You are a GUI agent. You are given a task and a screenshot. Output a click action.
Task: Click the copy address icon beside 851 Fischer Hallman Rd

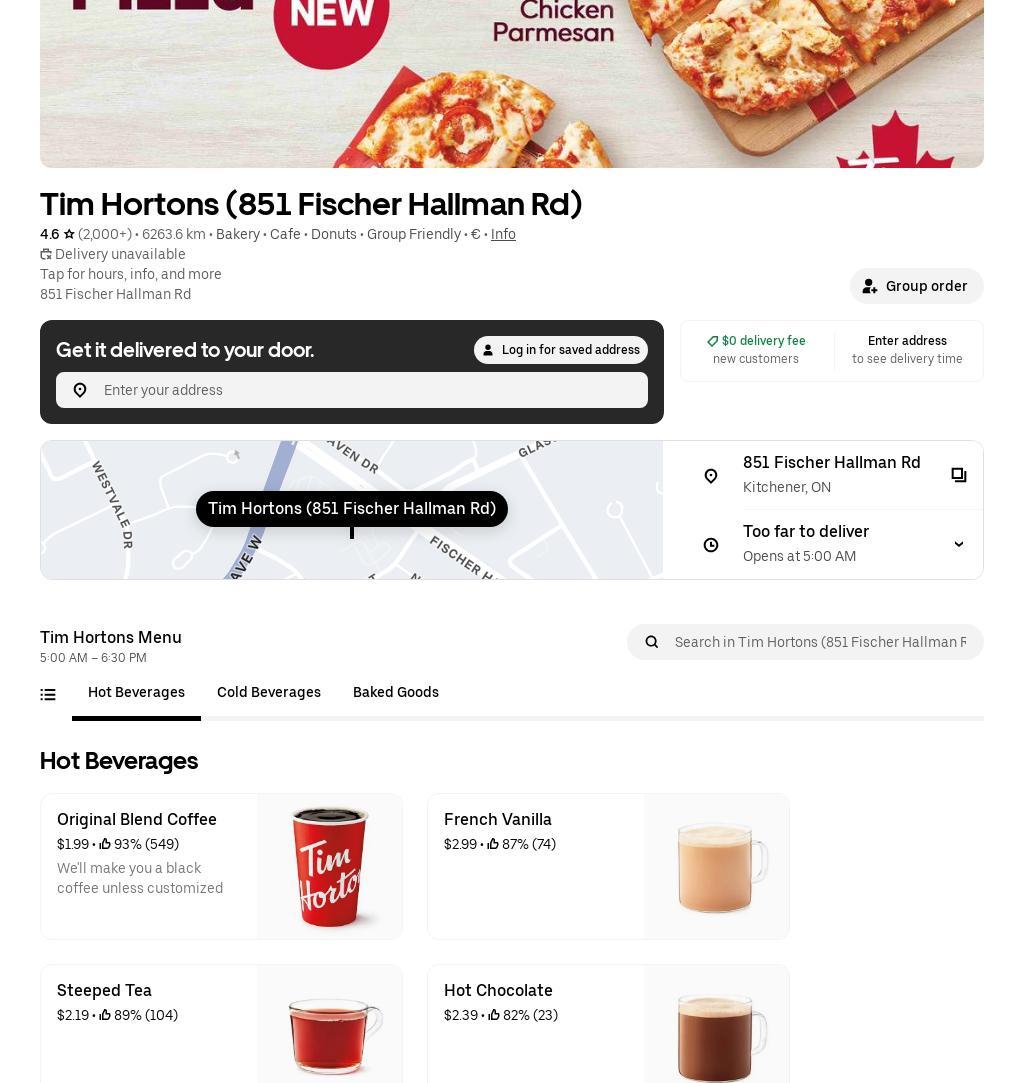pyautogui.click(x=958, y=475)
